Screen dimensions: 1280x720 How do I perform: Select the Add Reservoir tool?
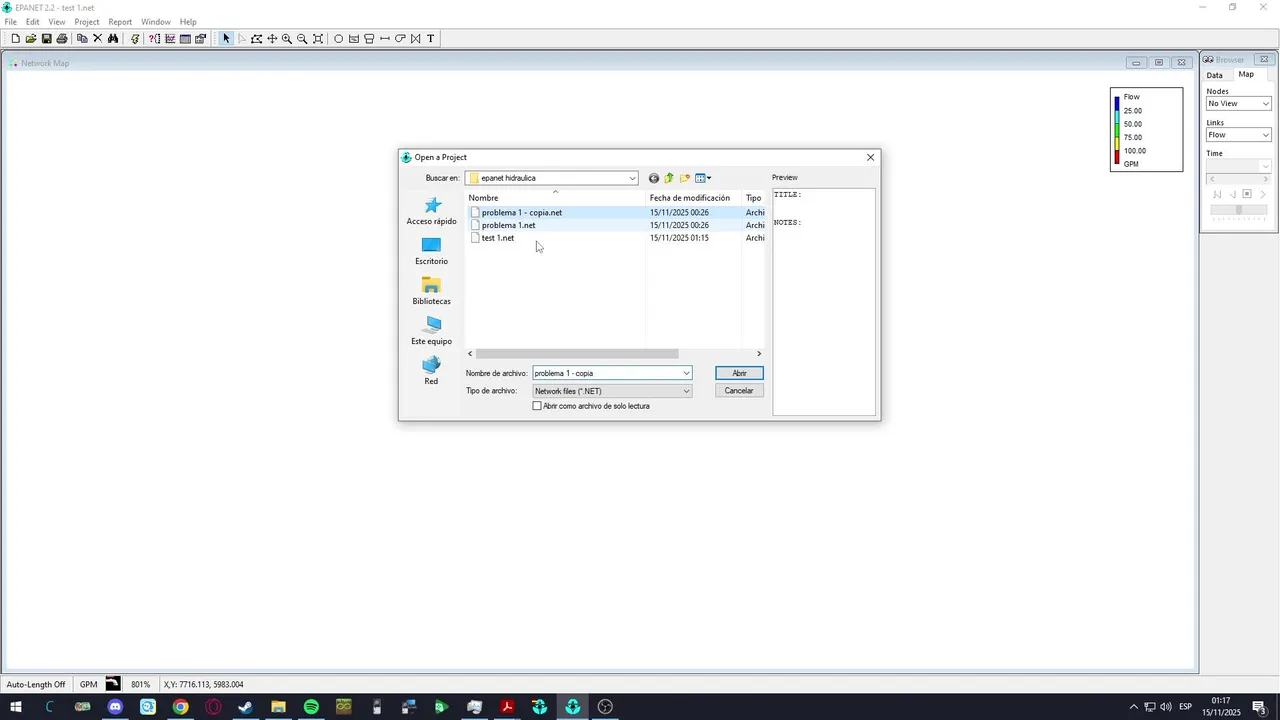[x=354, y=39]
